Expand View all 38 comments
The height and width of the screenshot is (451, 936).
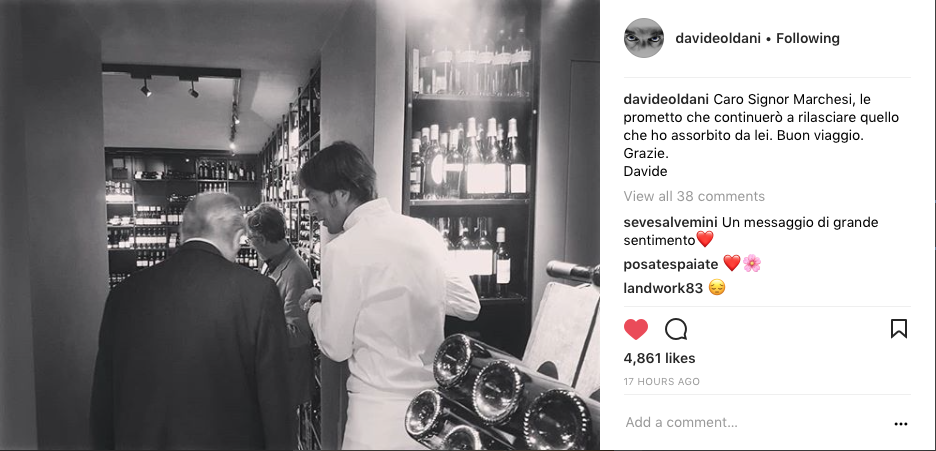(694, 196)
